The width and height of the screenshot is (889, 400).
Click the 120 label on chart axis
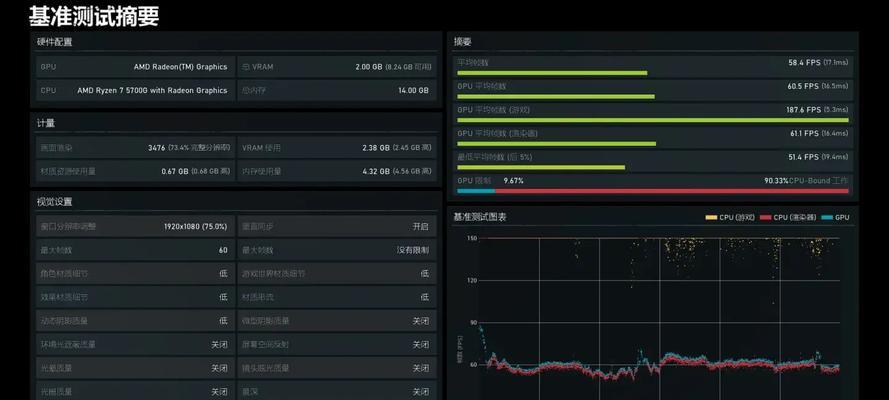click(472, 280)
